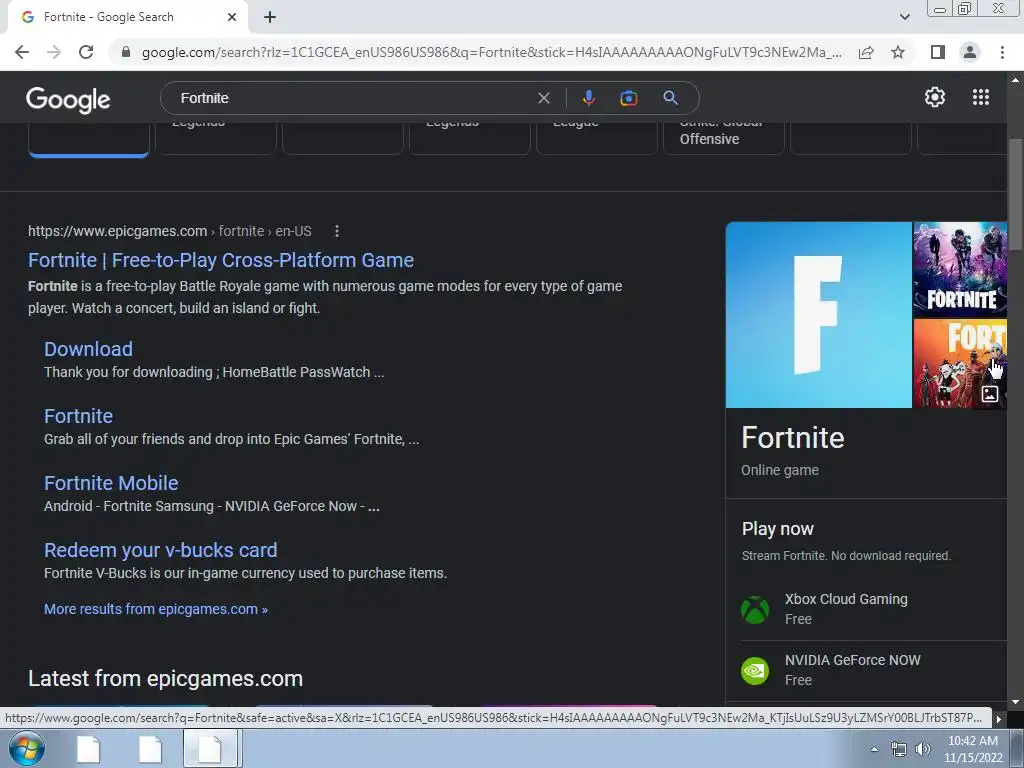1024x768 pixels.
Task: Go back to the previous page
Action: 22,52
